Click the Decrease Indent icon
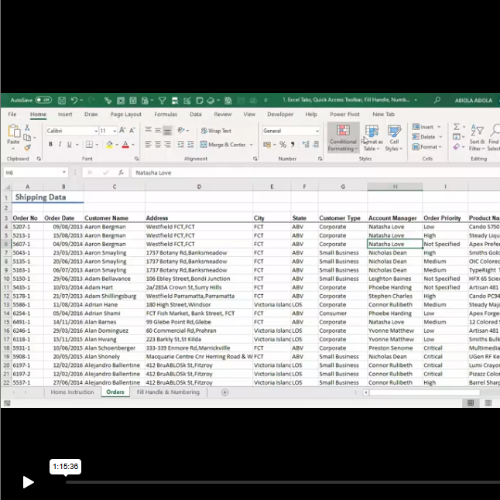This screenshot has height=500, width=500. pyautogui.click(x=181, y=144)
